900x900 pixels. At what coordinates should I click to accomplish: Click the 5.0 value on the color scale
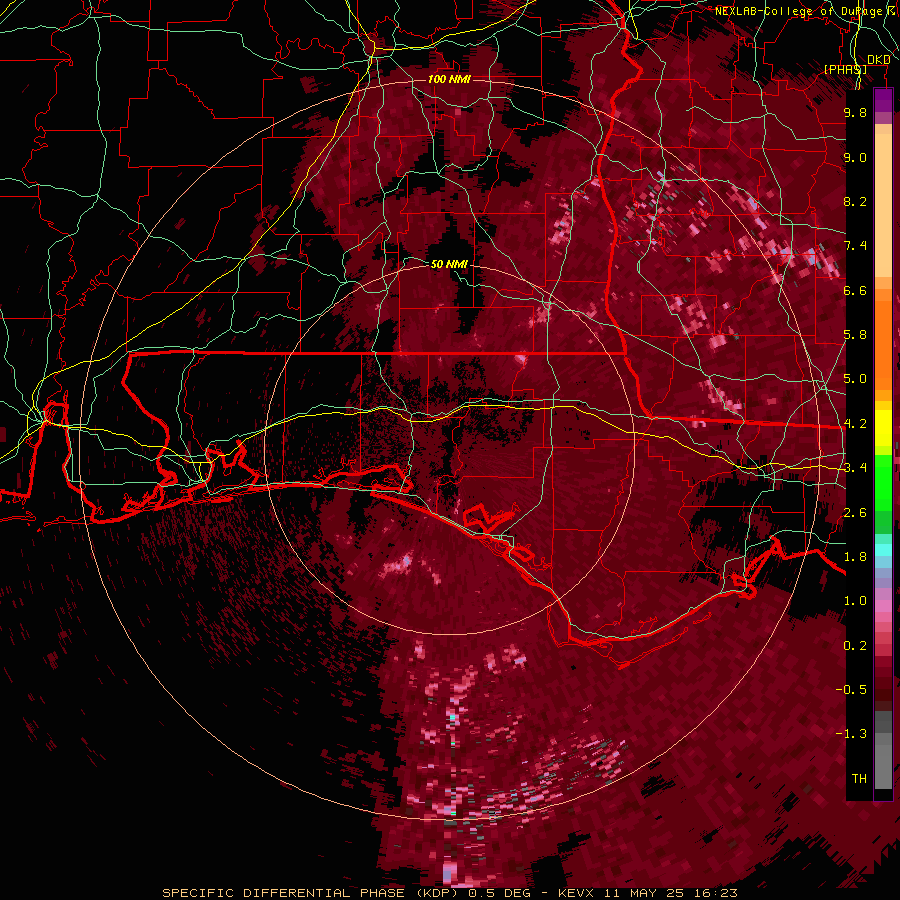(855, 379)
